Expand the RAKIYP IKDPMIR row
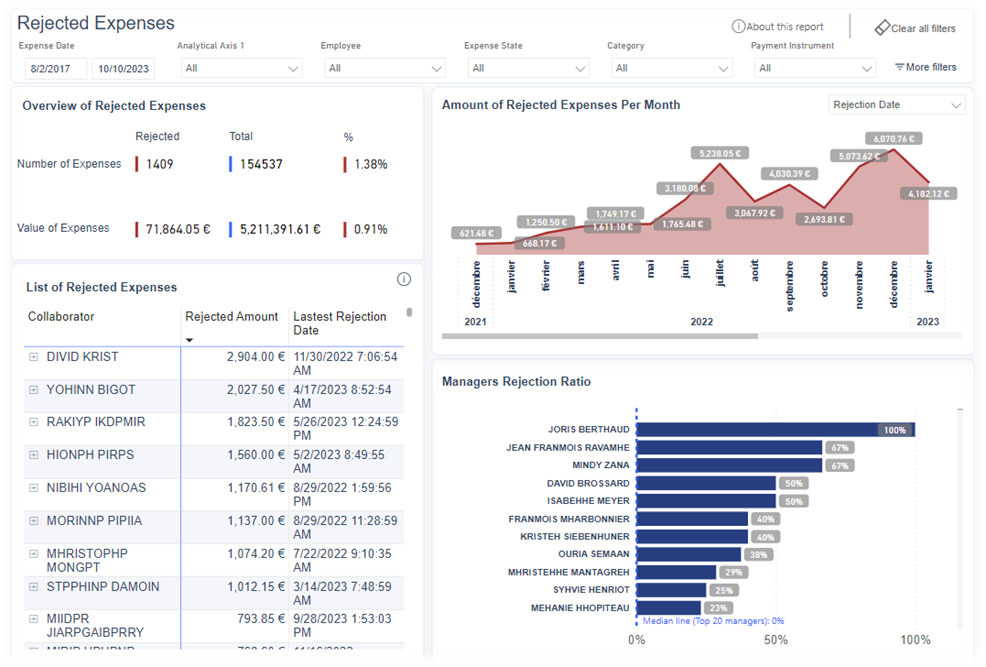Viewport: 986px width, 667px height. click(x=33, y=422)
